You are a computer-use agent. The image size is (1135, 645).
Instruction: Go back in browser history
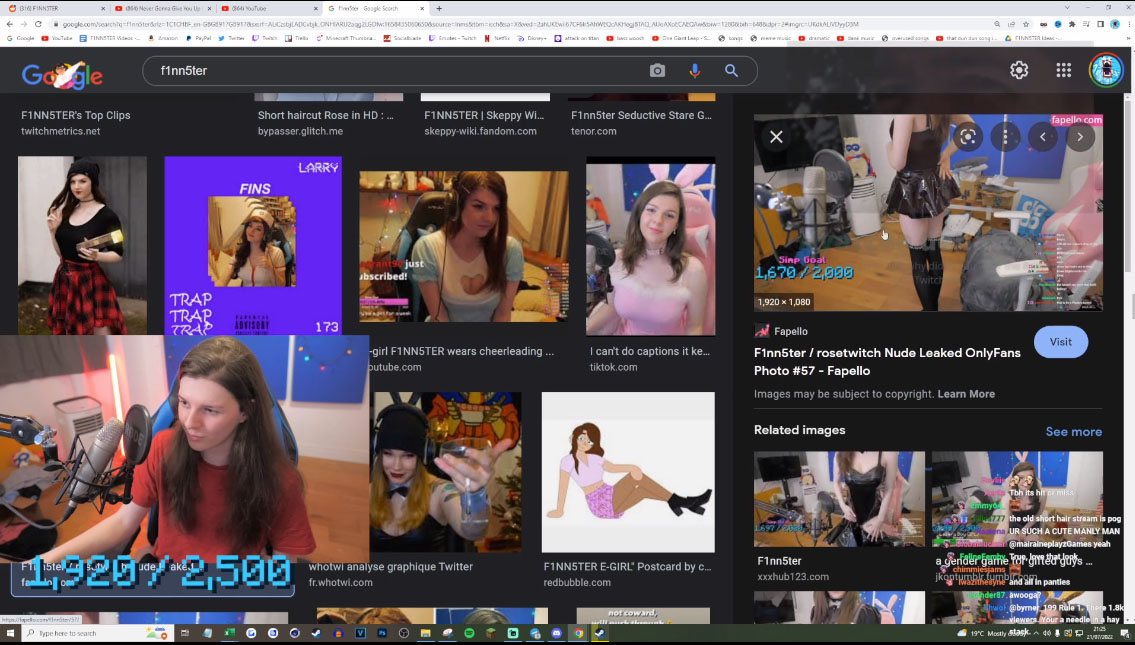(9, 24)
